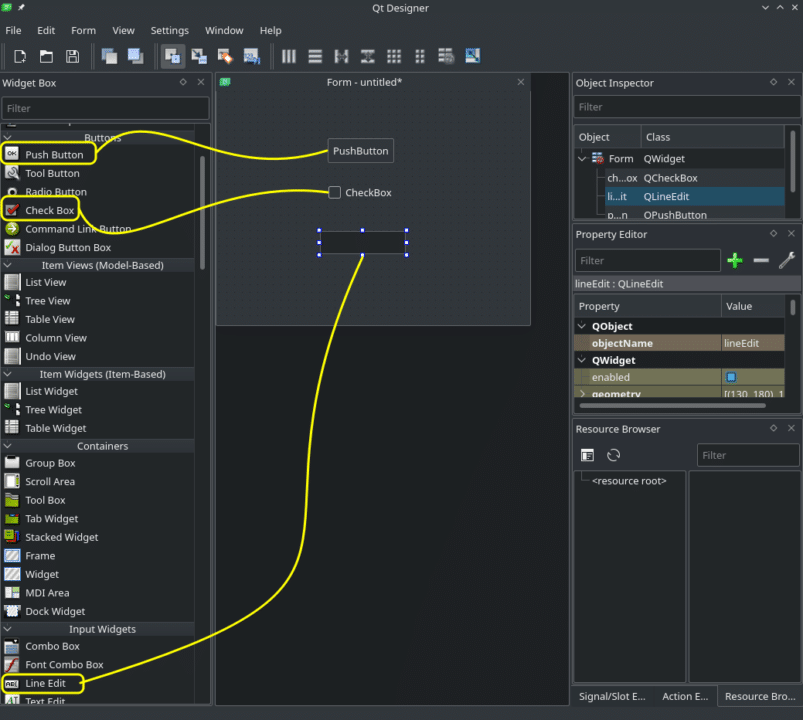
Task: Expand the geometry property row
Action: (583, 393)
